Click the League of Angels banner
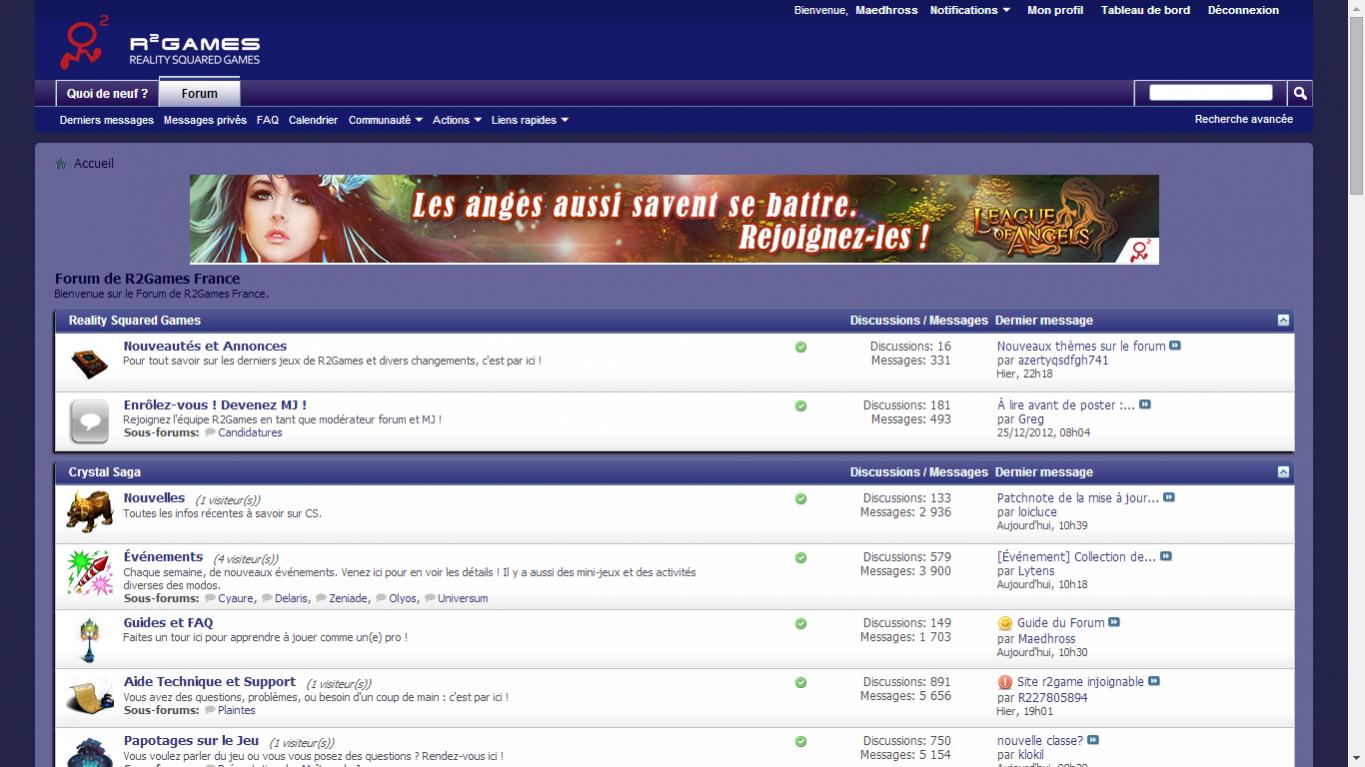 [674, 219]
